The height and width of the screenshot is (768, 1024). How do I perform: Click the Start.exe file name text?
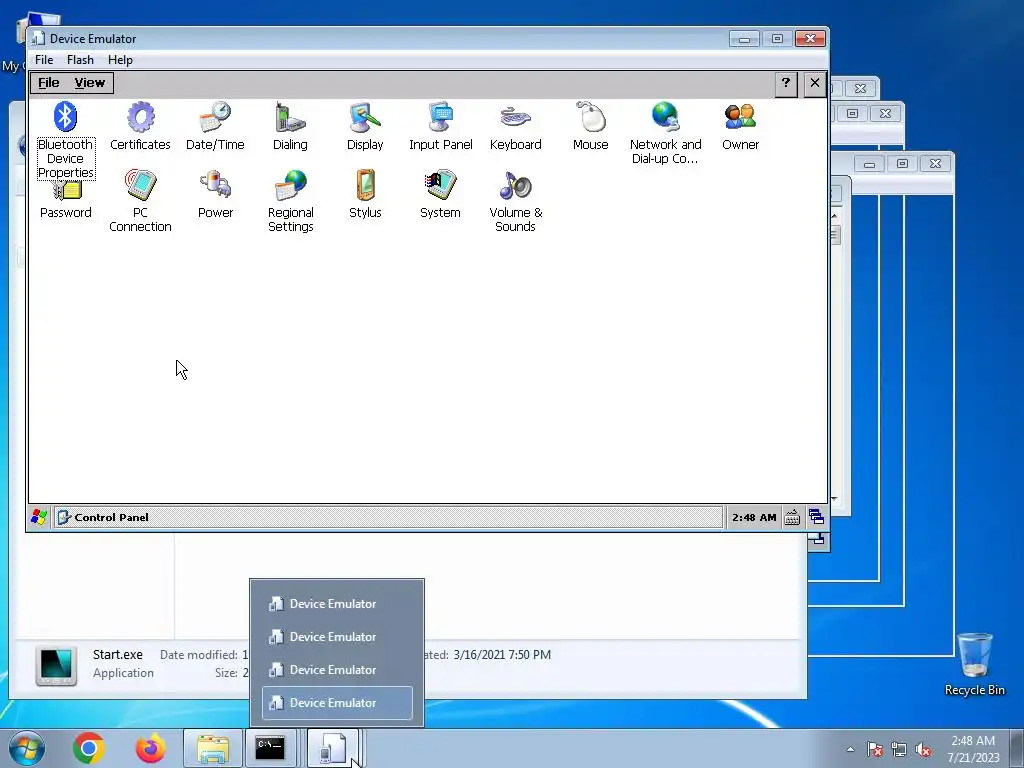coord(118,654)
